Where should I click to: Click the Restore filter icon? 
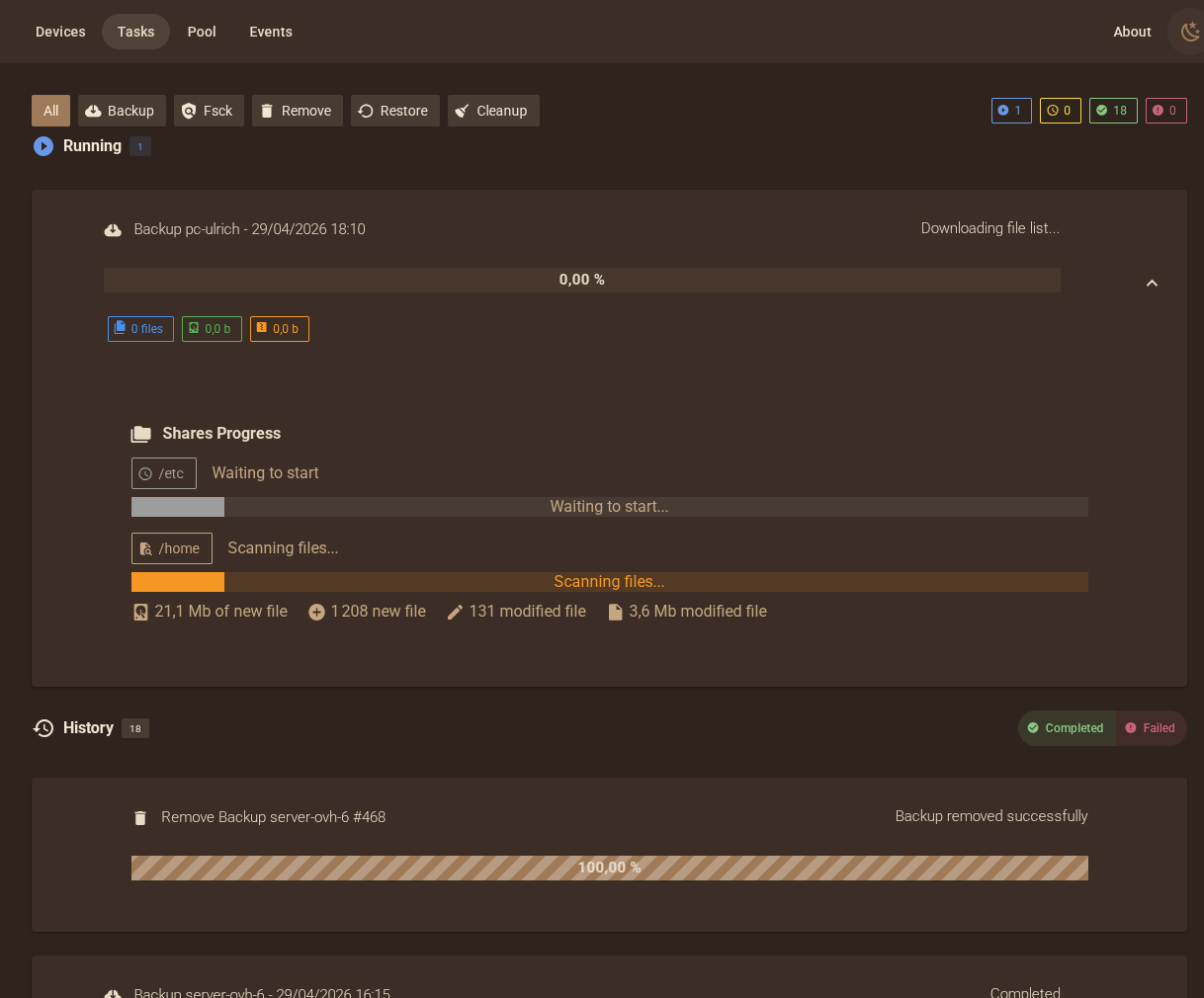point(365,110)
